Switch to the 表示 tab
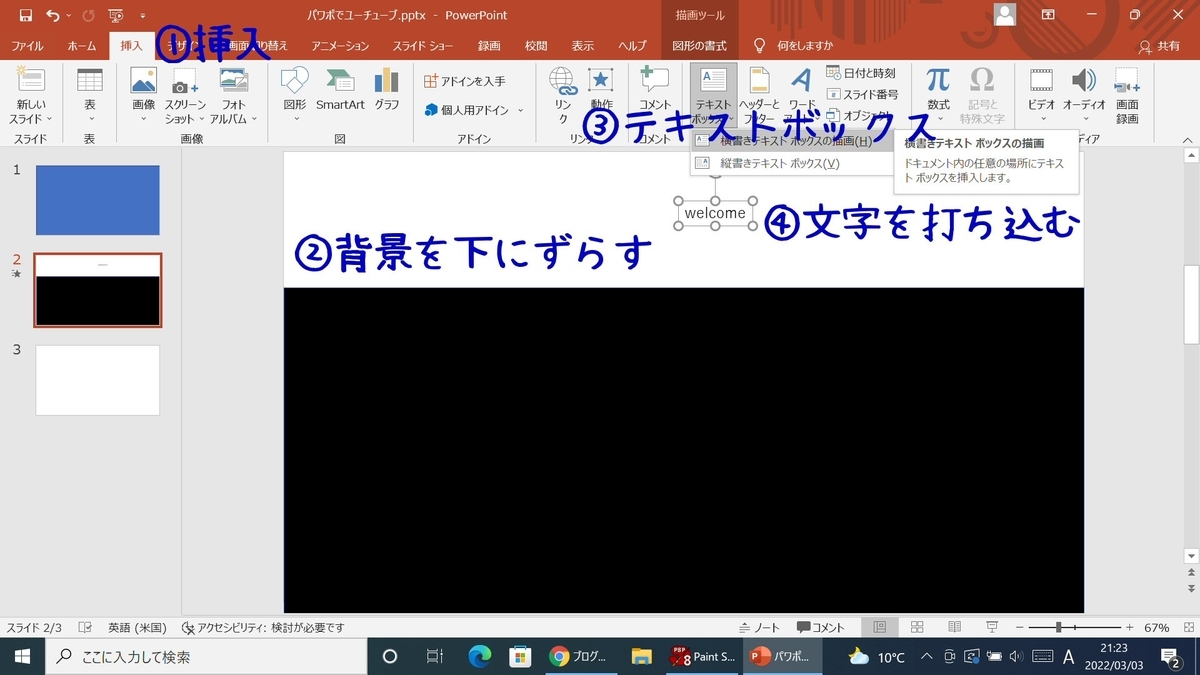The height and width of the screenshot is (675, 1200). (x=583, y=46)
